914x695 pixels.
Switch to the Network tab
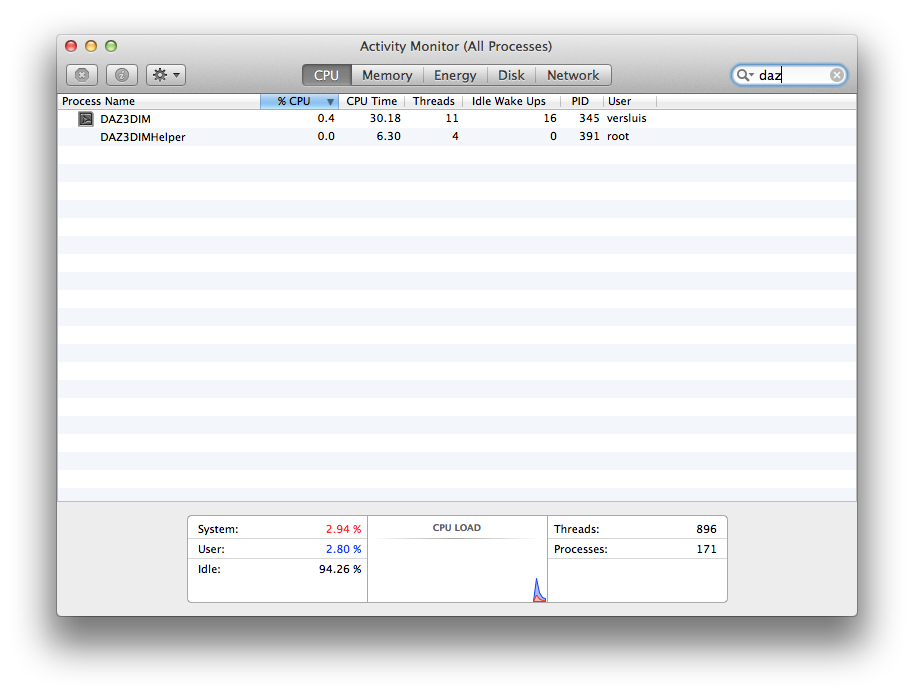(573, 75)
